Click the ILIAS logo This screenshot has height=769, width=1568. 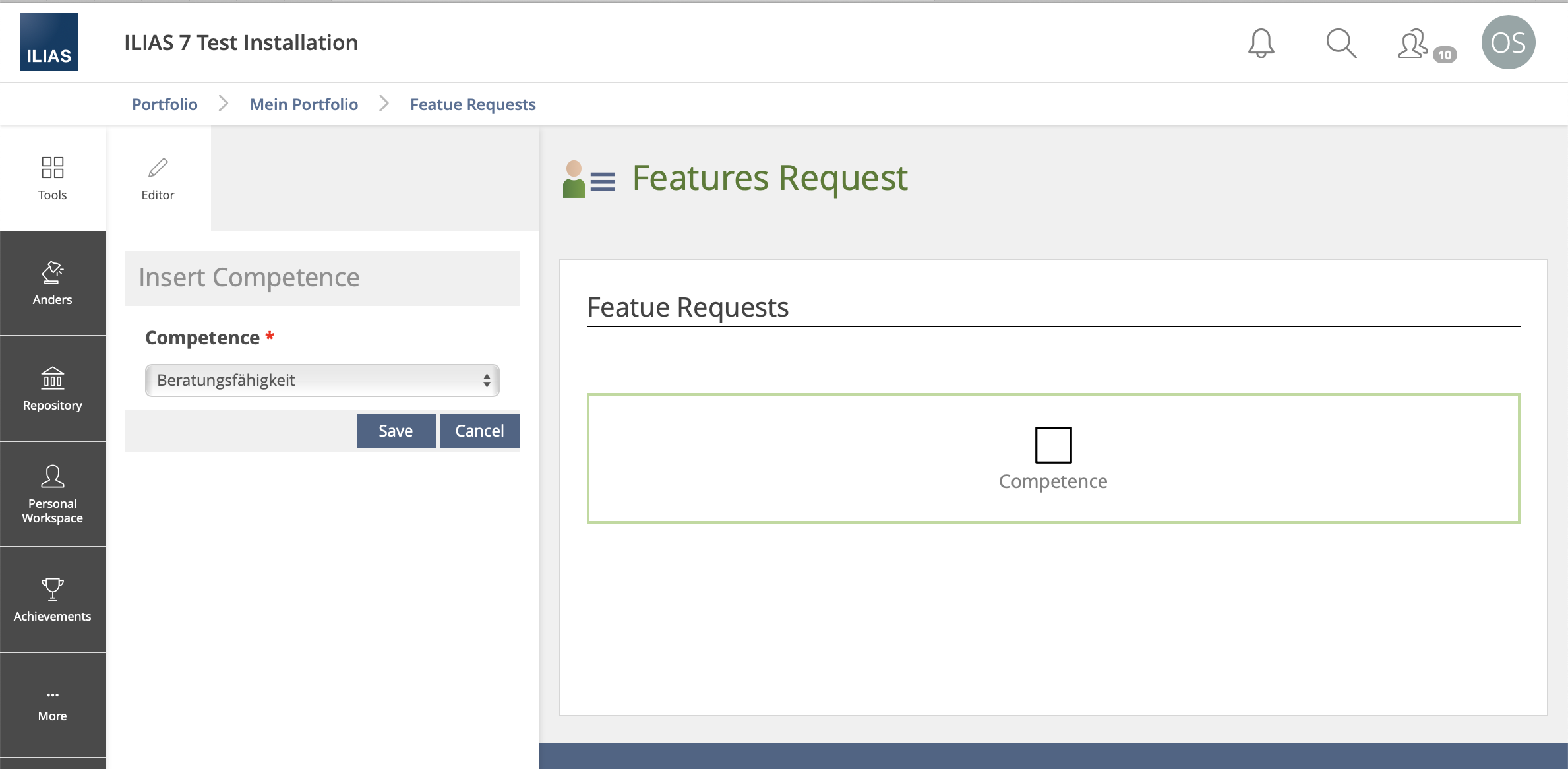click(x=49, y=42)
